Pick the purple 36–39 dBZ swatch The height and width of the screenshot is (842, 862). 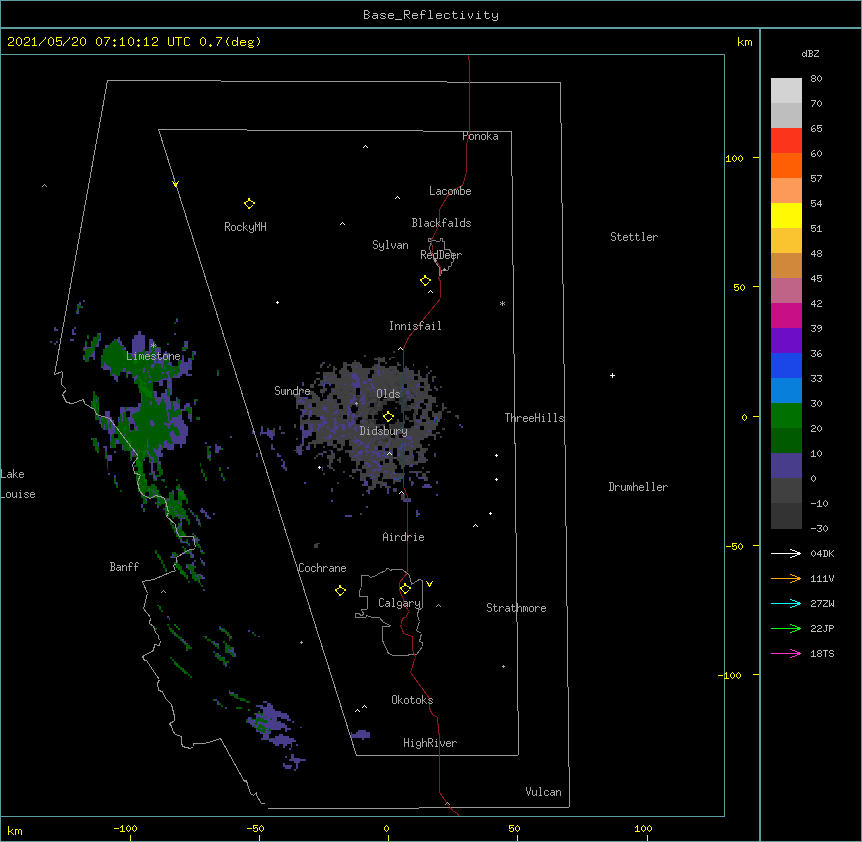pos(786,341)
